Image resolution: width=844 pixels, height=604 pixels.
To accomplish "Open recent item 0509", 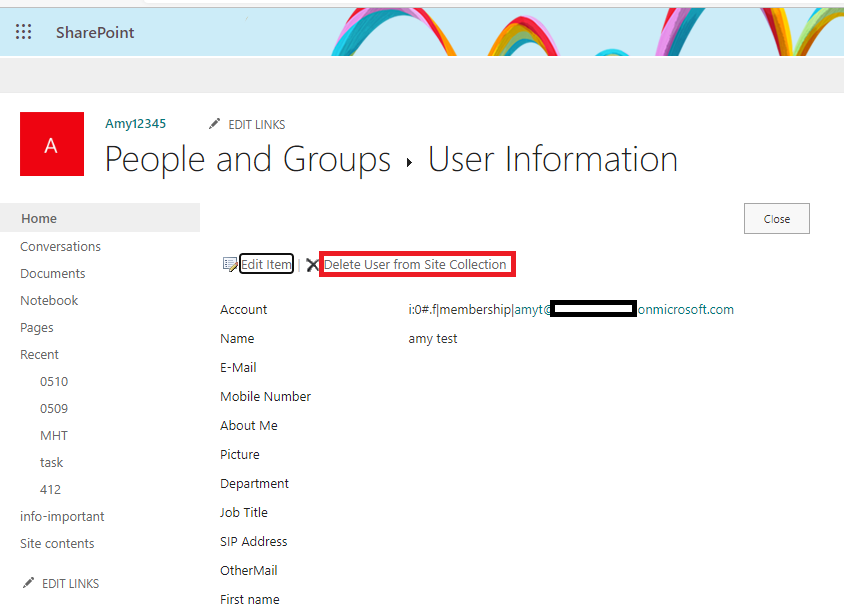I will tap(54, 408).
